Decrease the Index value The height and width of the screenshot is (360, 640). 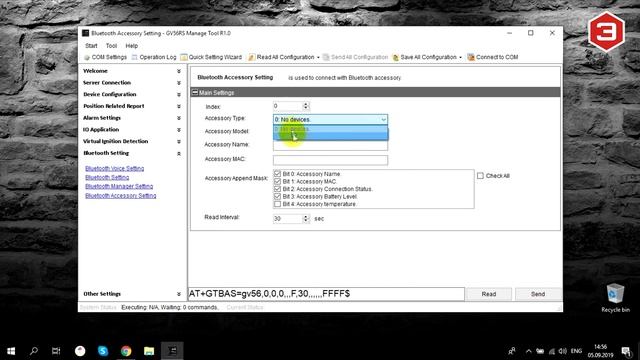tap(306, 108)
